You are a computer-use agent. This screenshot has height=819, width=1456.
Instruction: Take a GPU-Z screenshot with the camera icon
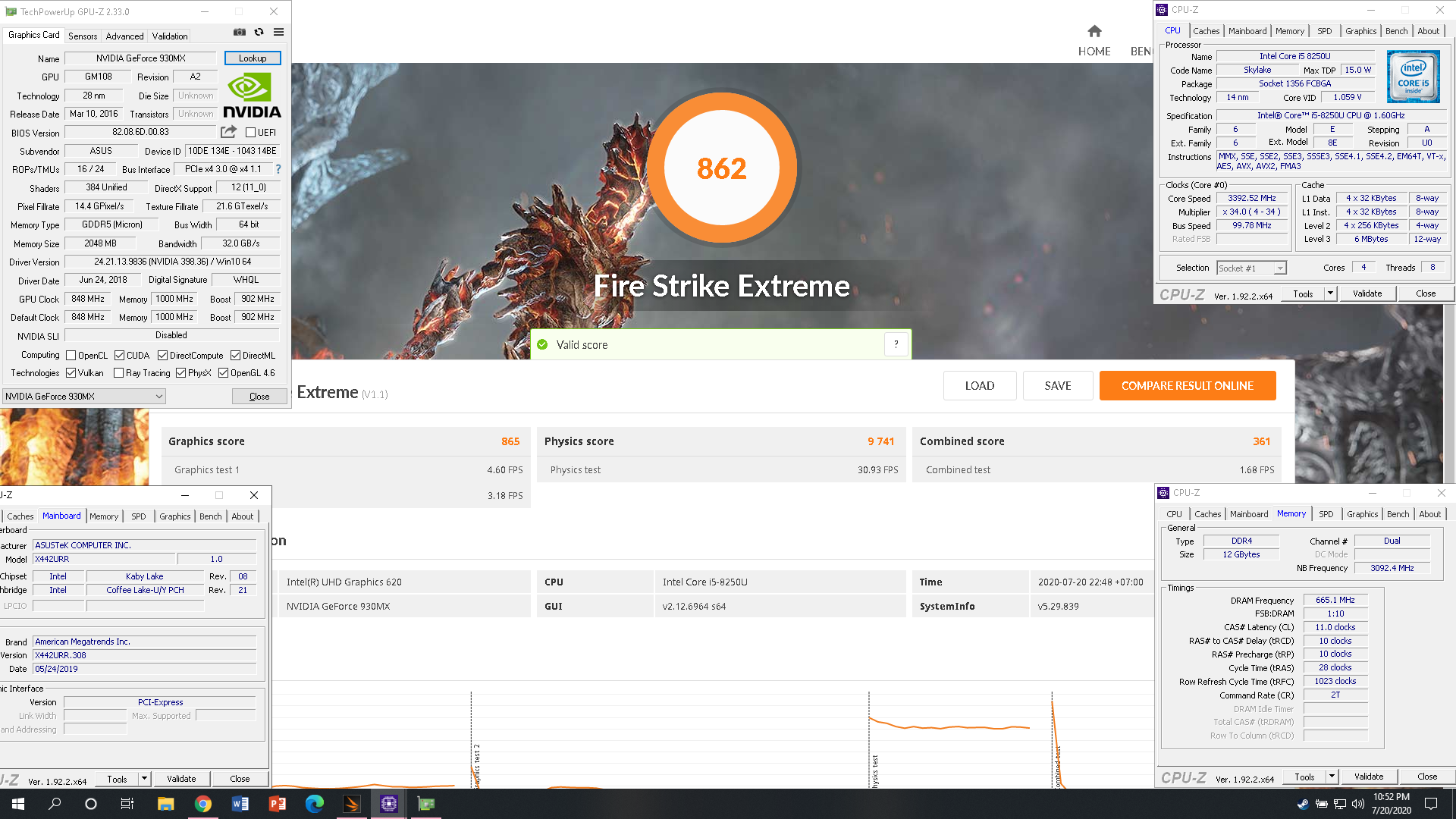[x=240, y=32]
